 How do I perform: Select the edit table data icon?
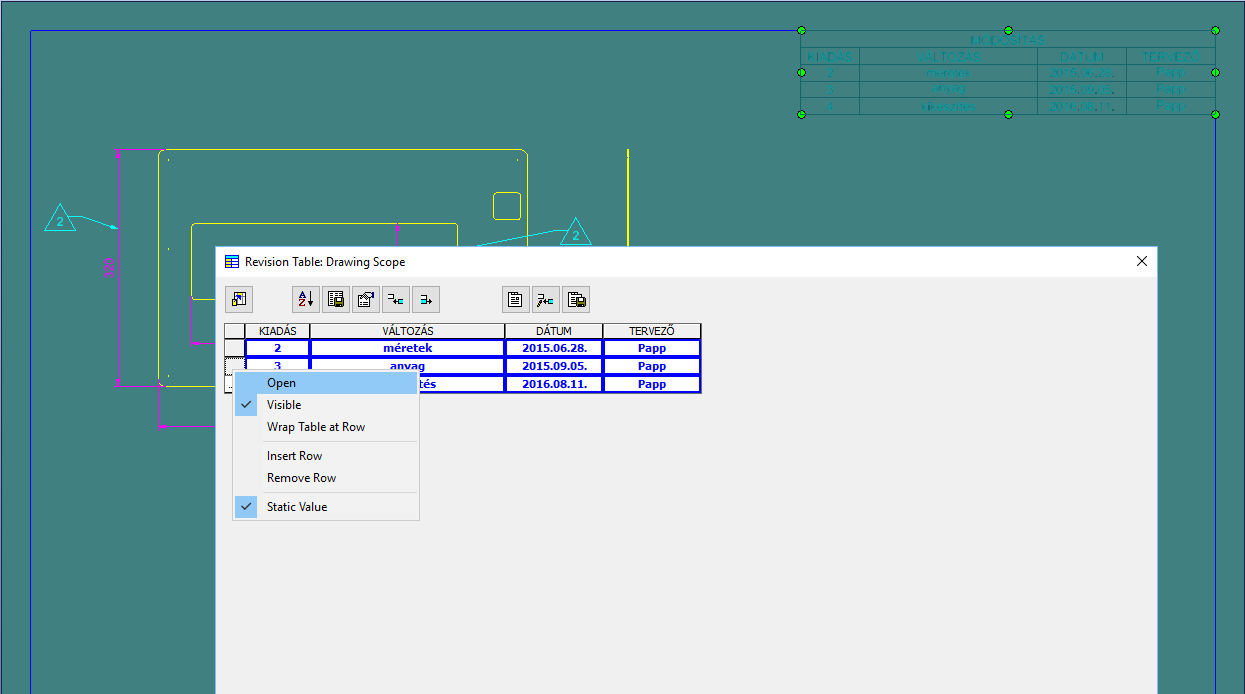click(x=545, y=299)
